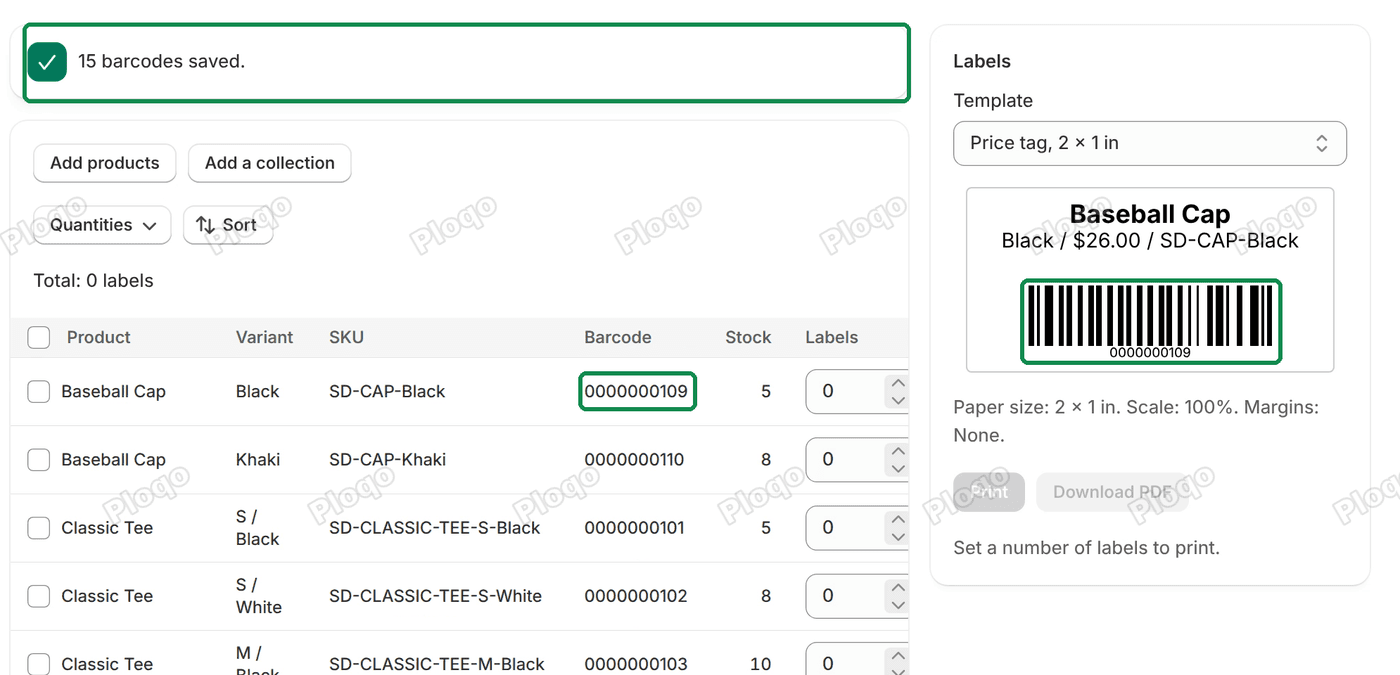Image resolution: width=1400 pixels, height=675 pixels.
Task: Decrease labels for SD-CAP-Khaki row
Action: point(897,469)
